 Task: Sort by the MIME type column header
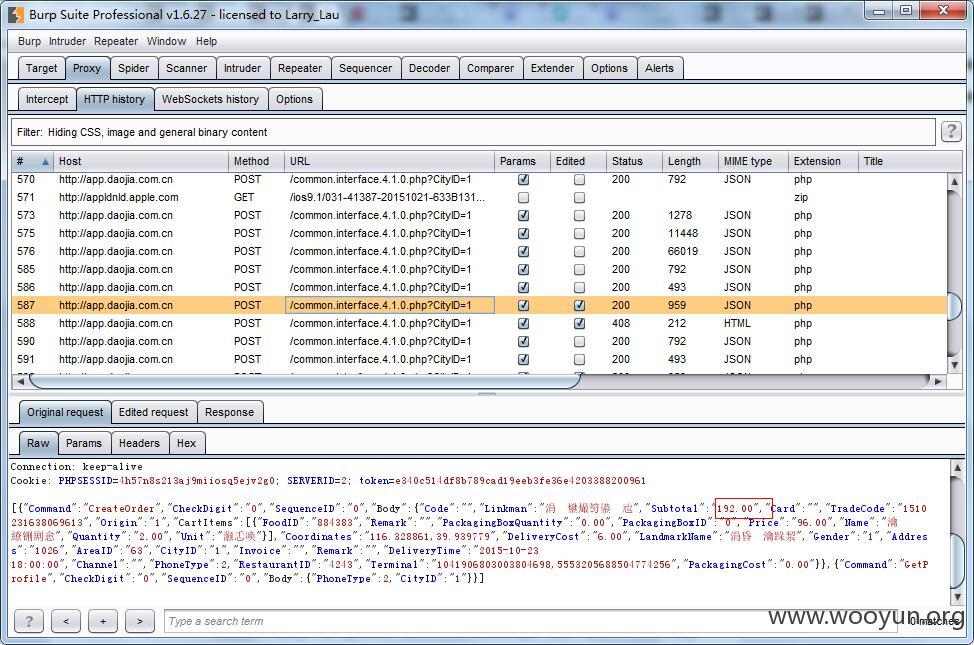coord(753,162)
